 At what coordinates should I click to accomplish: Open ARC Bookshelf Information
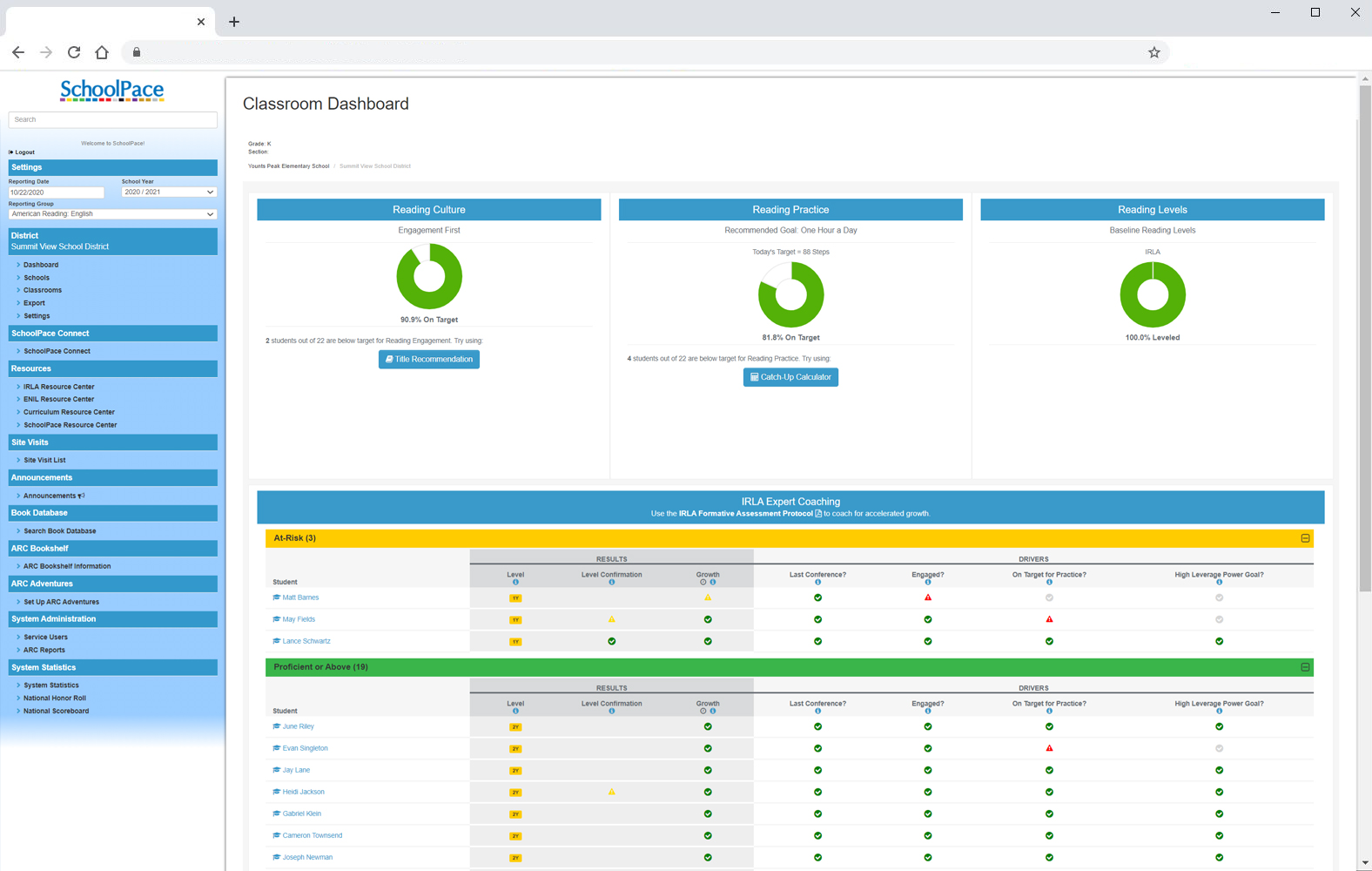tap(67, 566)
